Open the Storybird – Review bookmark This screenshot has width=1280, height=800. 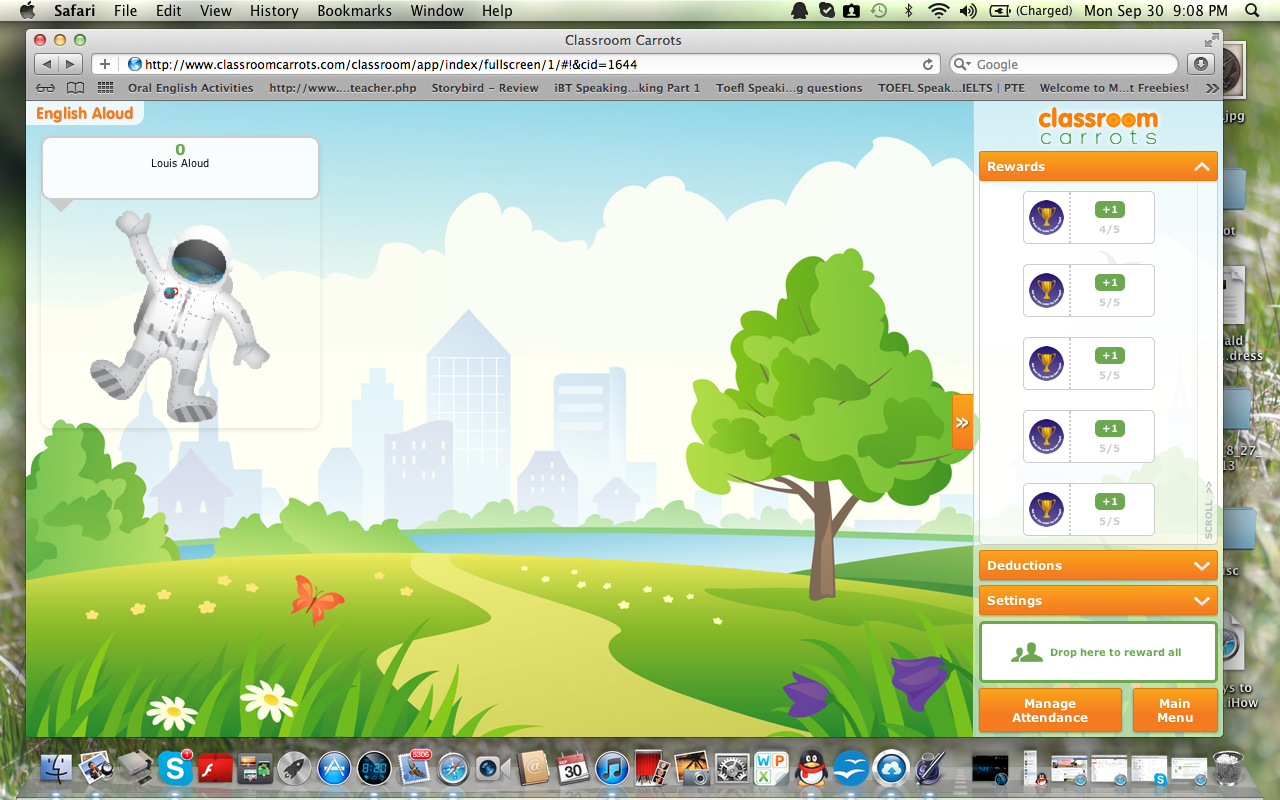click(x=485, y=88)
